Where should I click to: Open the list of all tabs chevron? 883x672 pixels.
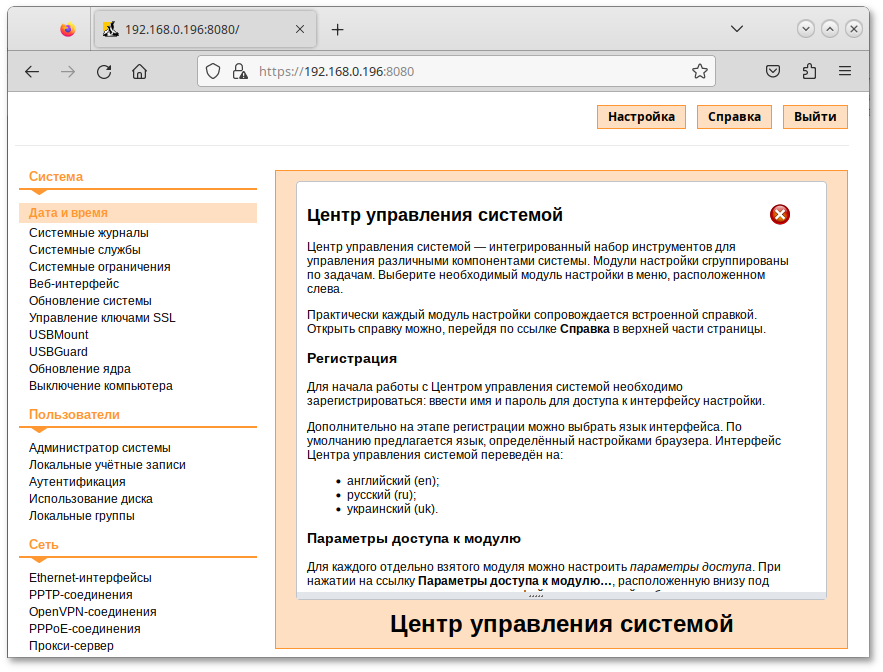[737, 29]
